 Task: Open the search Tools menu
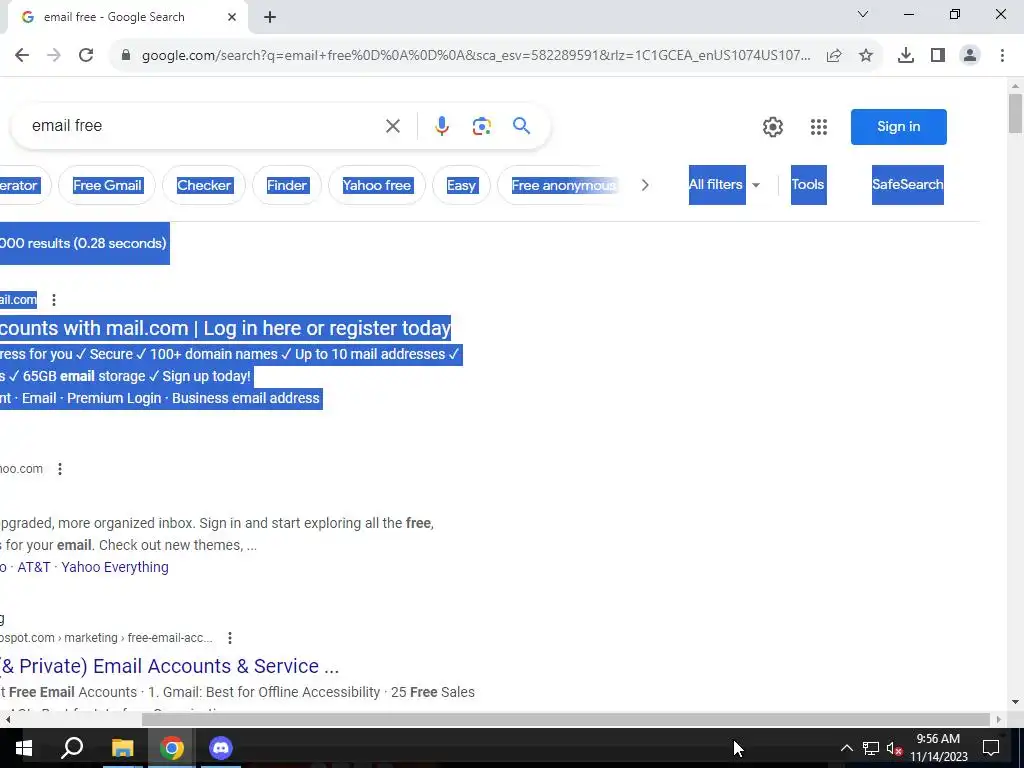coord(808,185)
